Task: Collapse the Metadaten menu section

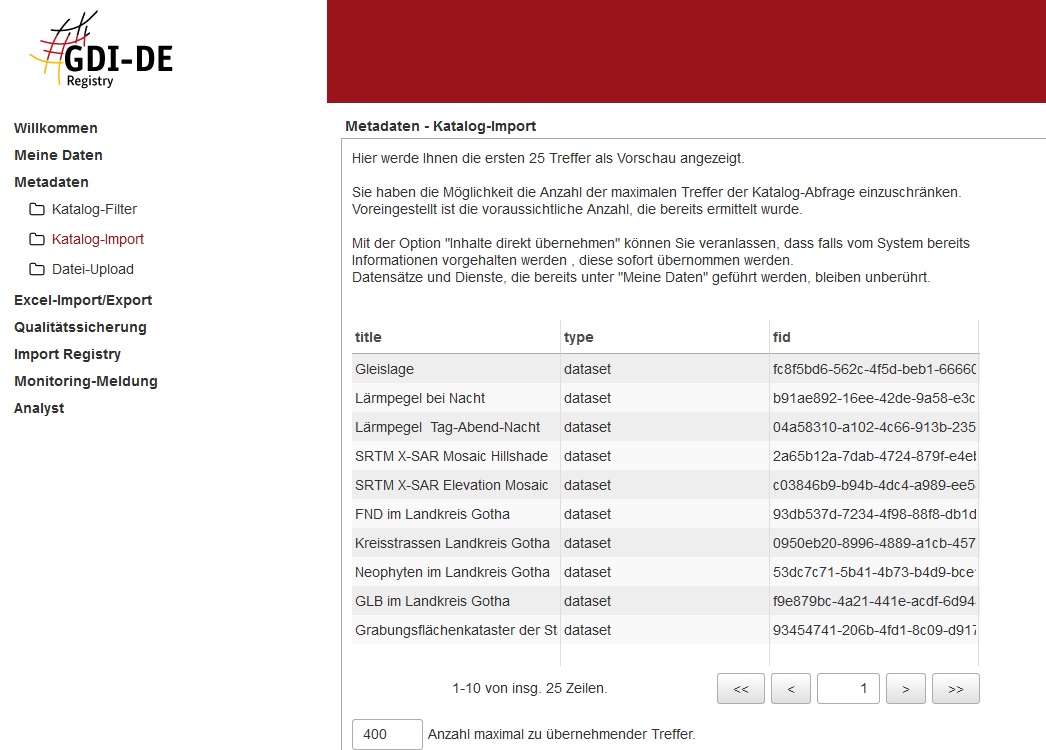Action: click(51, 182)
